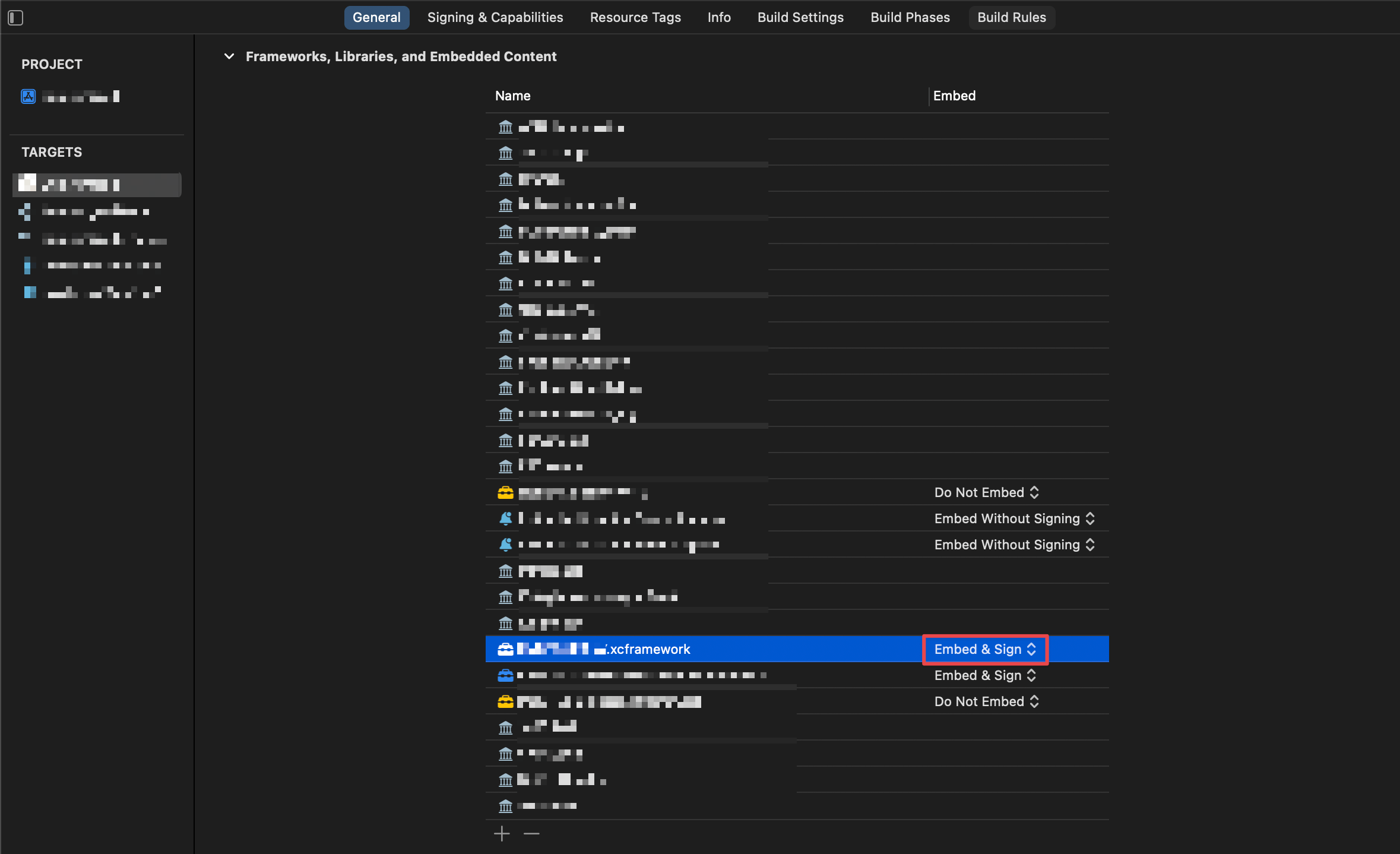The width and height of the screenshot is (1400, 854).
Task: Click the remove framework minus button
Action: click(x=531, y=834)
